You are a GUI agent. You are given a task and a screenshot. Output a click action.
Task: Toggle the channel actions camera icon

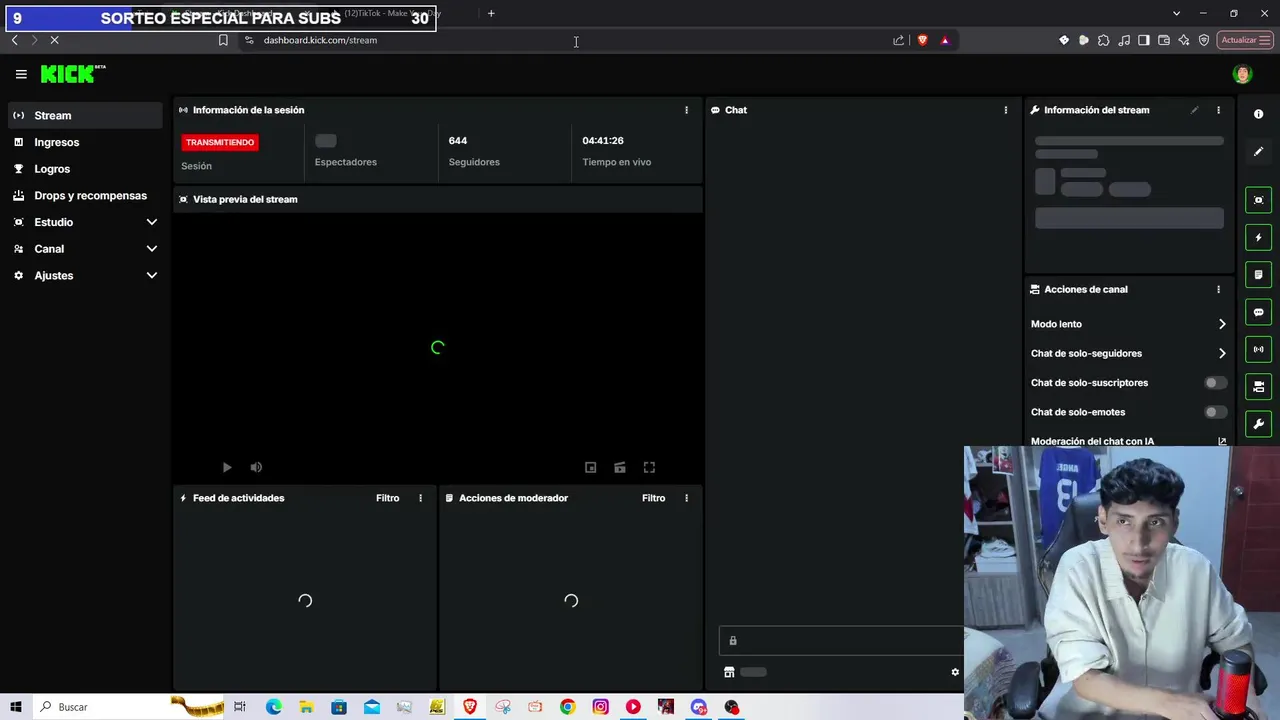click(1258, 386)
